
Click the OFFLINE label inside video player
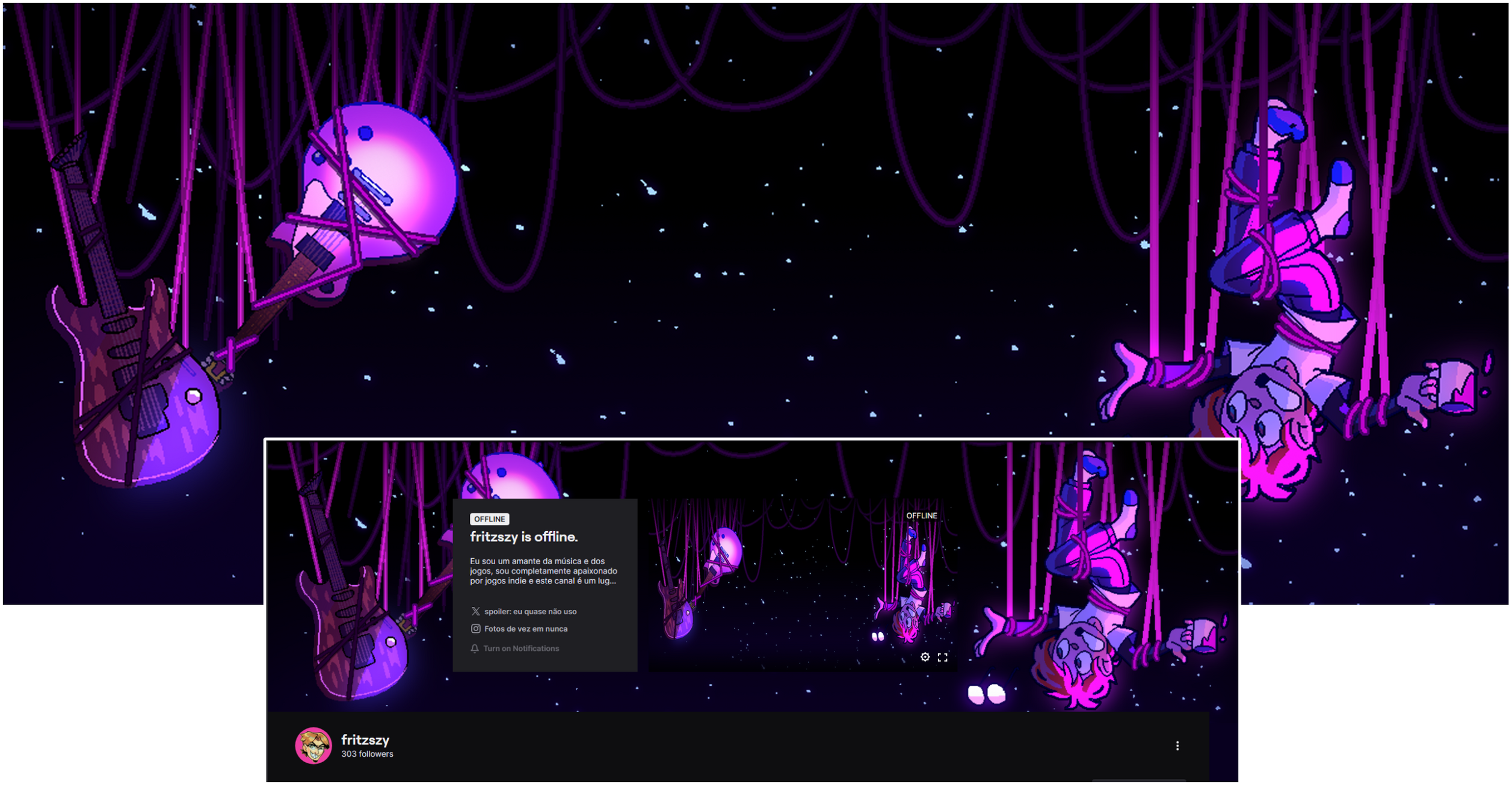pos(921,516)
